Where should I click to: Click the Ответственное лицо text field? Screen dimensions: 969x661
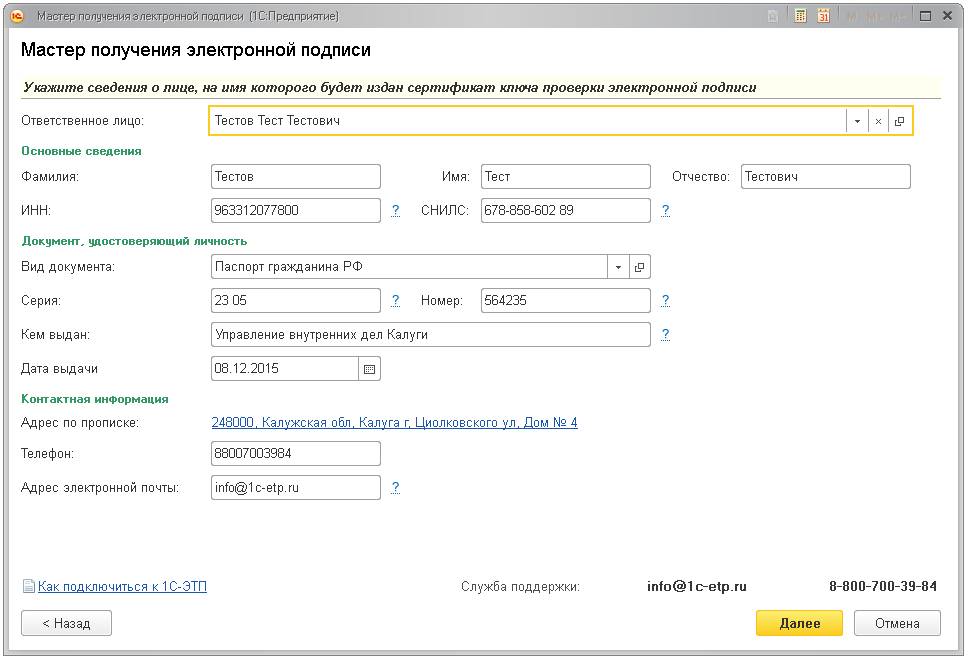click(528, 121)
